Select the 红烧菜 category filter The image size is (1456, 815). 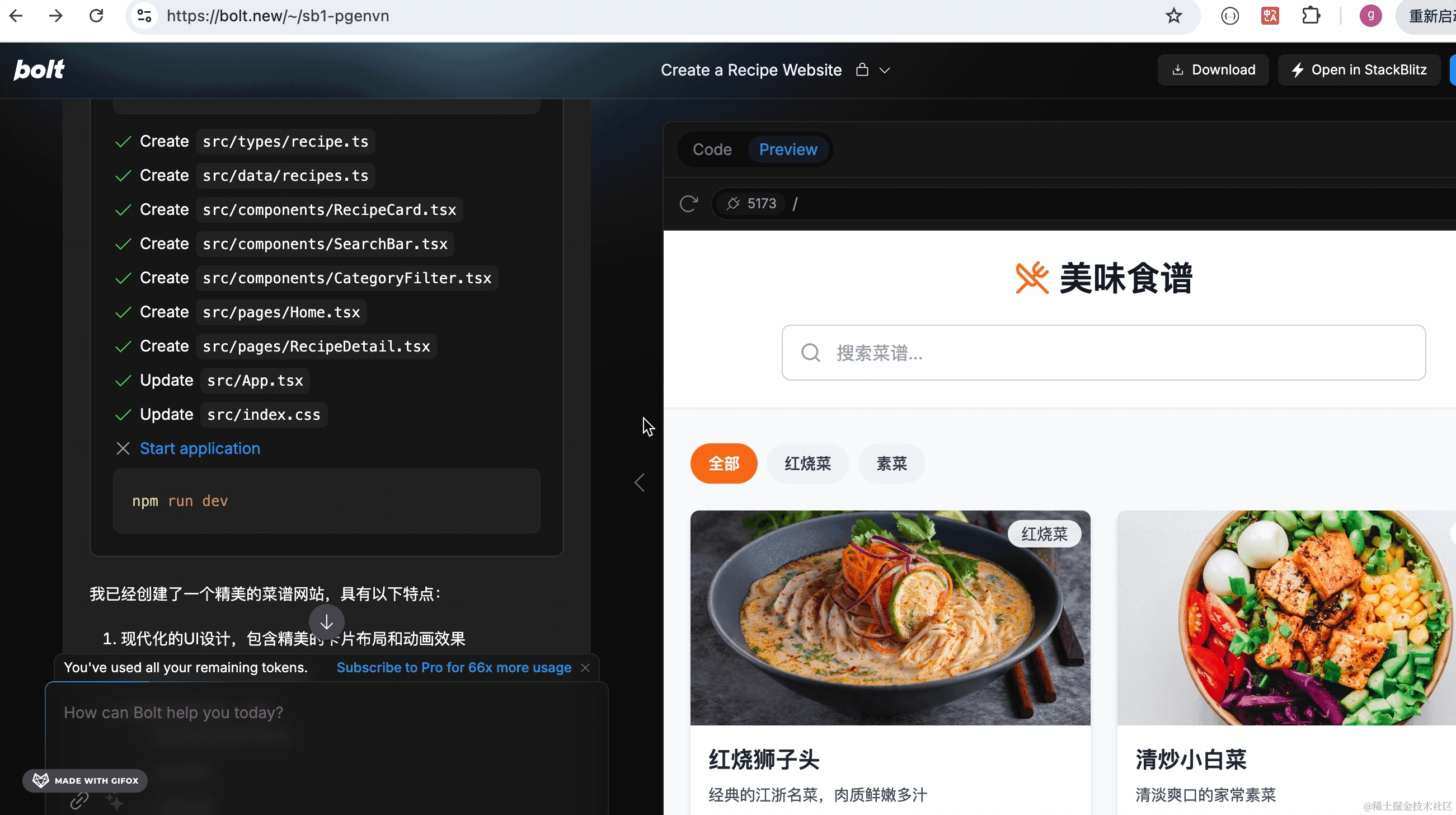point(807,463)
